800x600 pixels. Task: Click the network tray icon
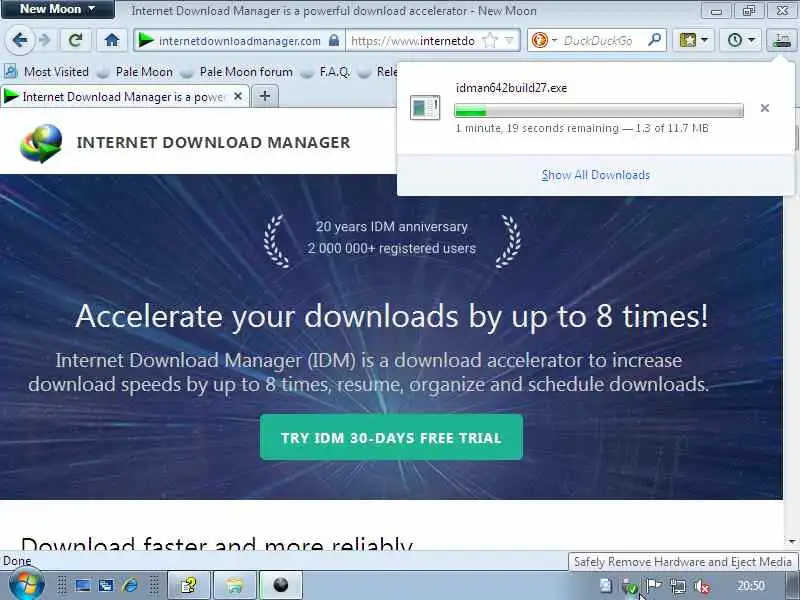tap(678, 586)
